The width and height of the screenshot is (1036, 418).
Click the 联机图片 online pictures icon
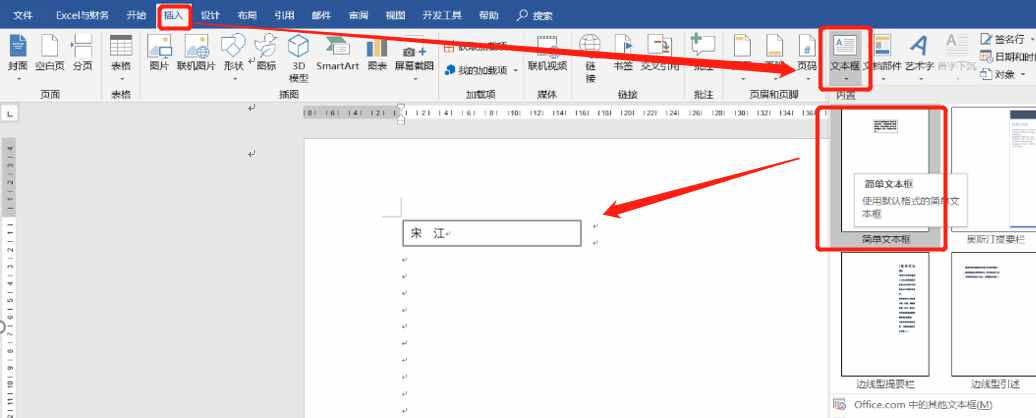pyautogui.click(x=196, y=46)
